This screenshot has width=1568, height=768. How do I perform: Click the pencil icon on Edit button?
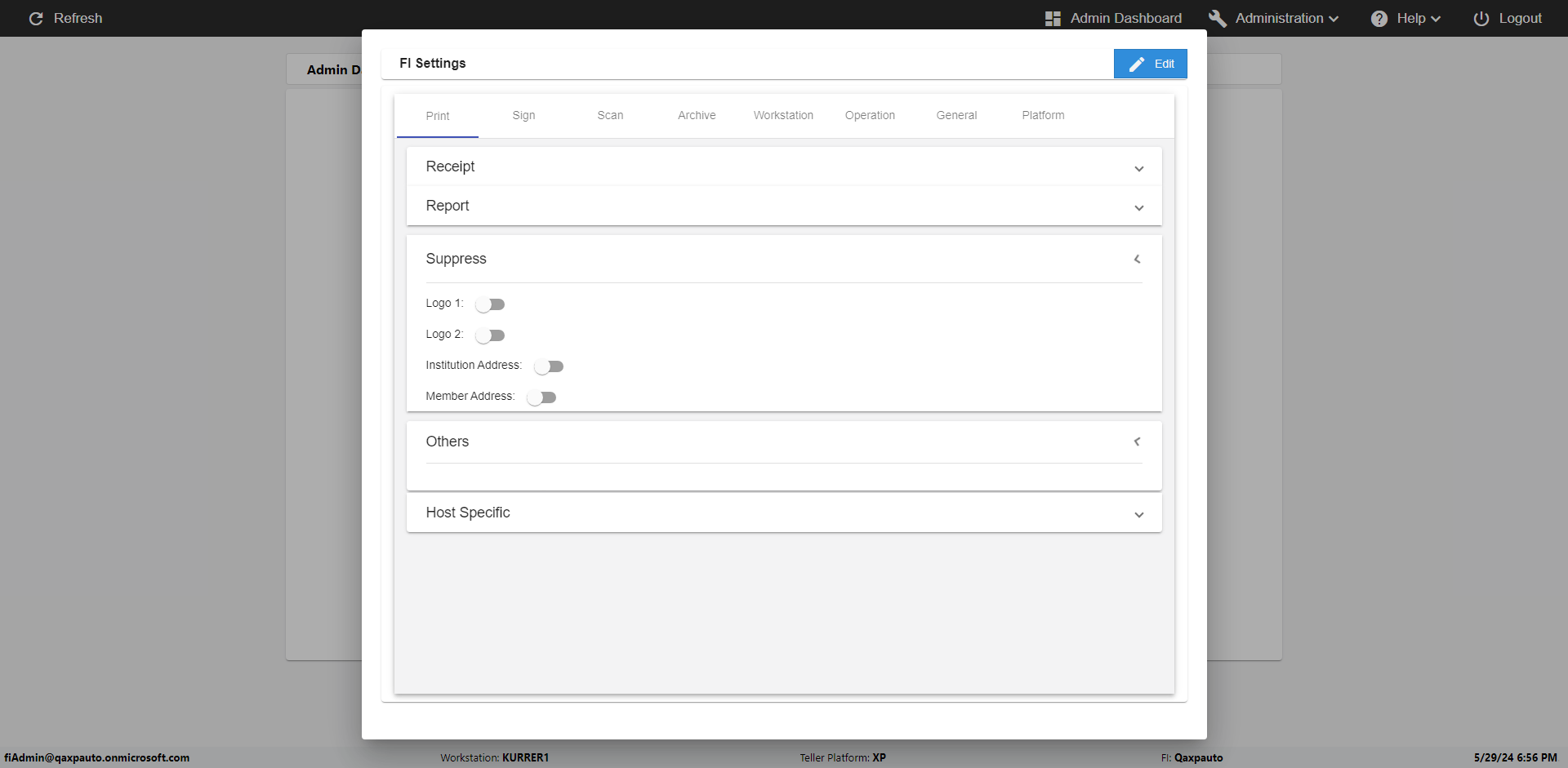pyautogui.click(x=1137, y=64)
